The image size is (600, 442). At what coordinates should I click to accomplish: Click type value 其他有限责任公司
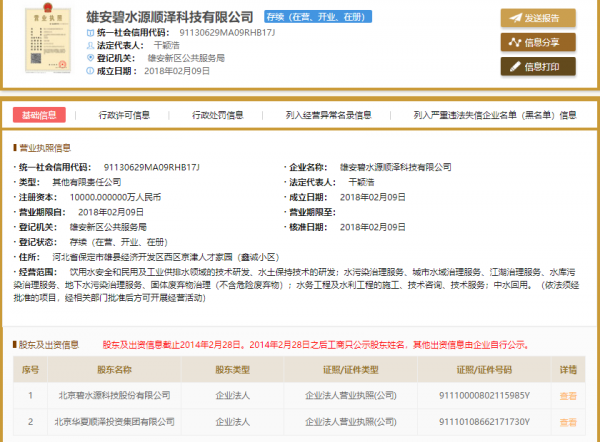coord(87,182)
